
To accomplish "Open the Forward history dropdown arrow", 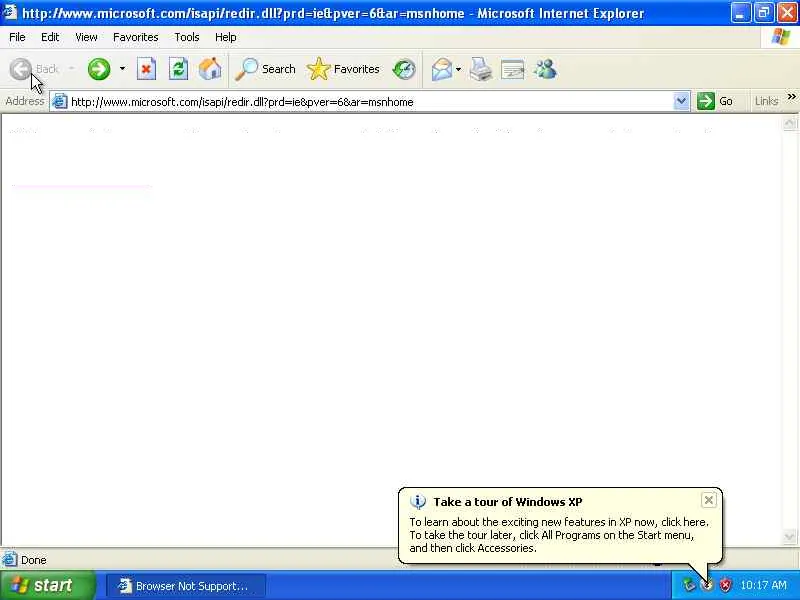I will tap(122, 68).
